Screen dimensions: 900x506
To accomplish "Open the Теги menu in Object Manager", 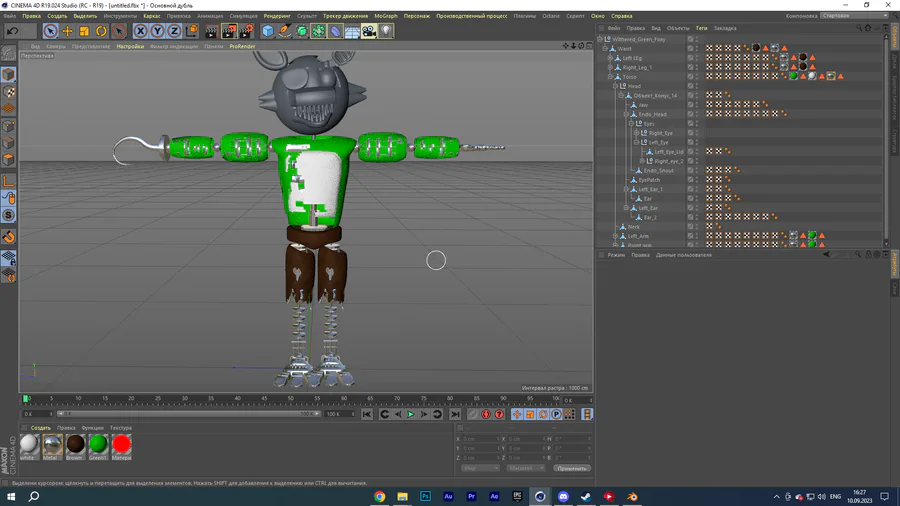I will point(701,28).
